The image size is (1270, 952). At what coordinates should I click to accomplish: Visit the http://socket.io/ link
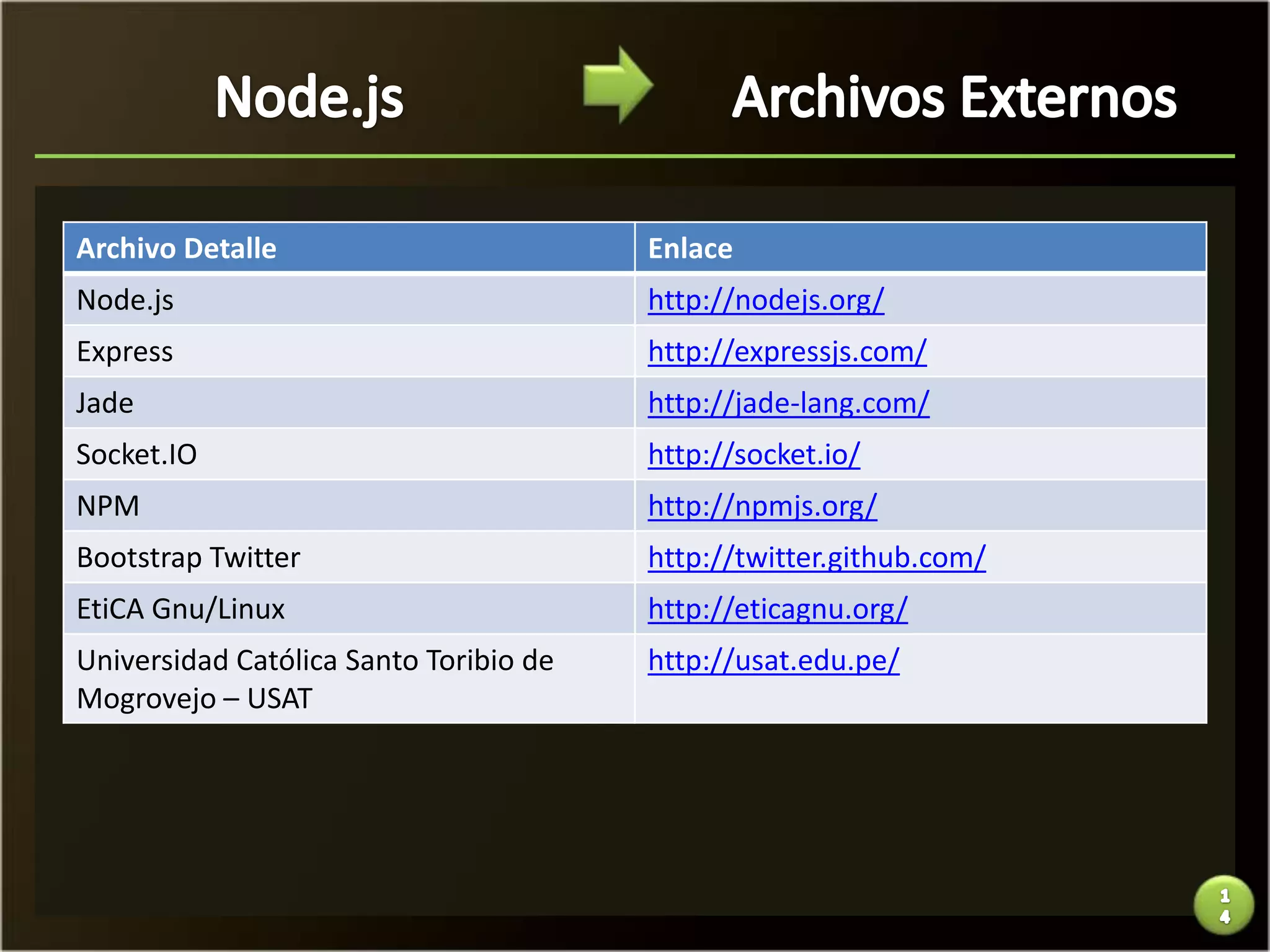[x=754, y=454]
